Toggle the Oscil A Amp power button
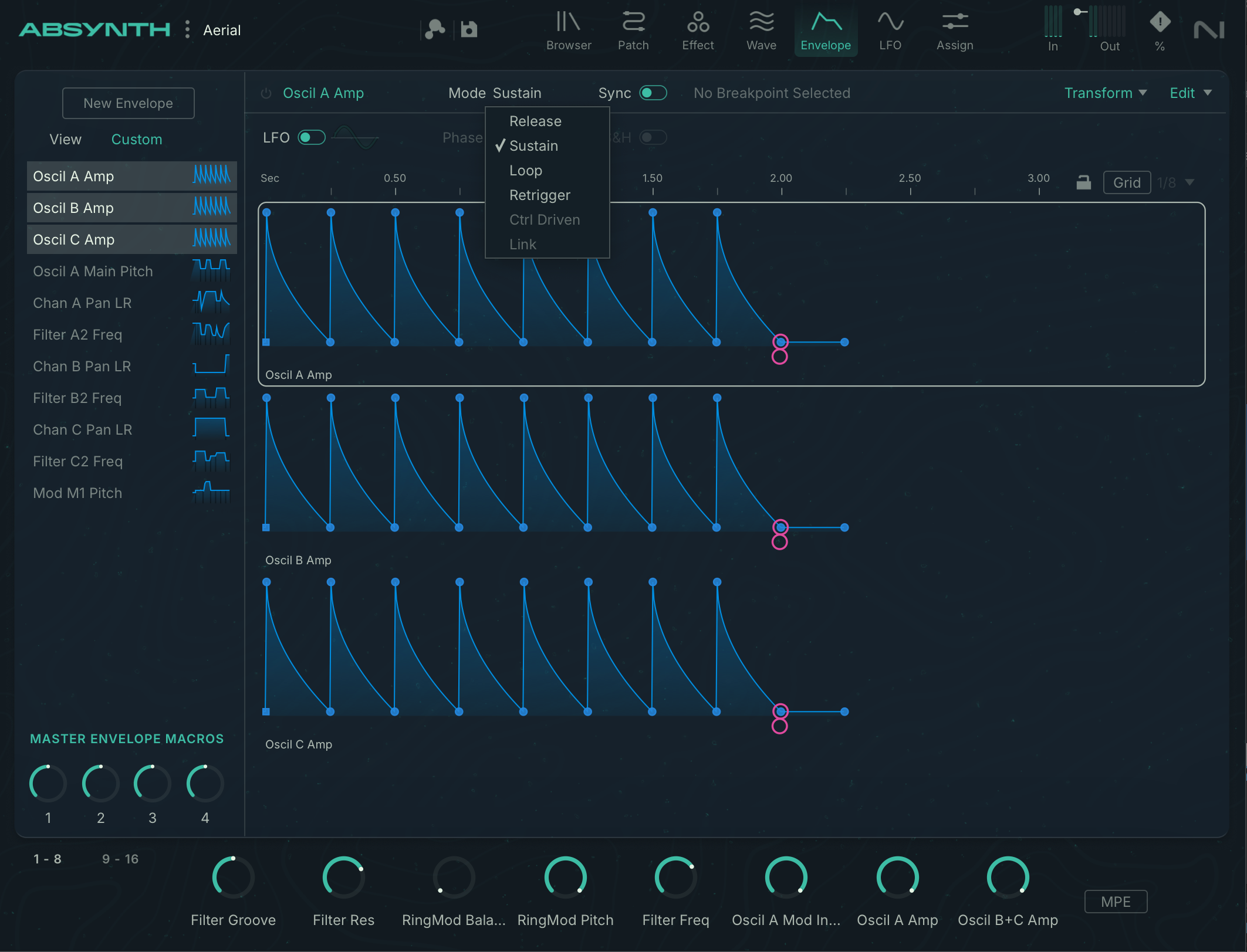Screen dimensions: 1247x952 click(x=266, y=94)
